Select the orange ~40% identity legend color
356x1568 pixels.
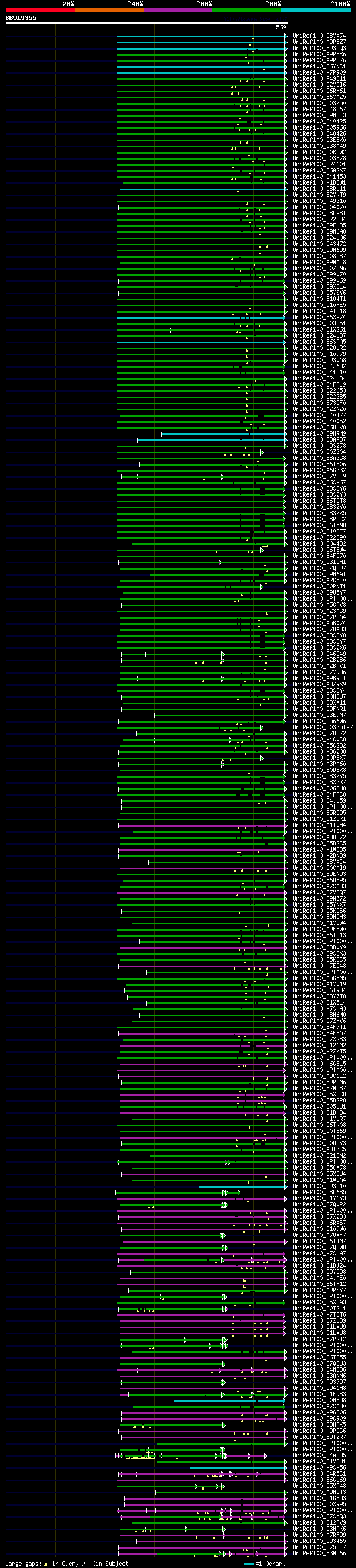point(109,10)
